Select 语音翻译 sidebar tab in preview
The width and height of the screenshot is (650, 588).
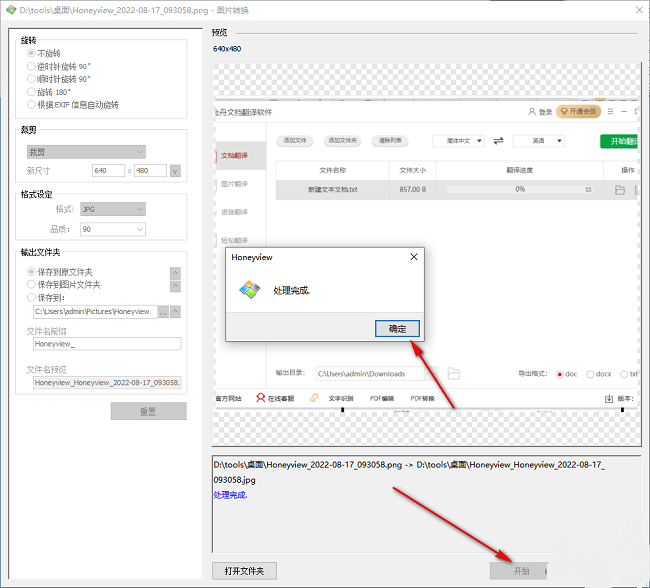(x=234, y=212)
